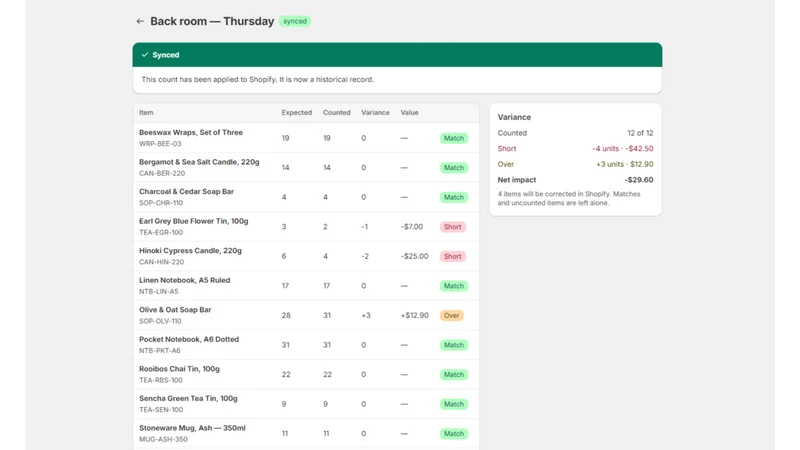Go back using the left arrow
The width and height of the screenshot is (800, 450).
pyautogui.click(x=140, y=21)
